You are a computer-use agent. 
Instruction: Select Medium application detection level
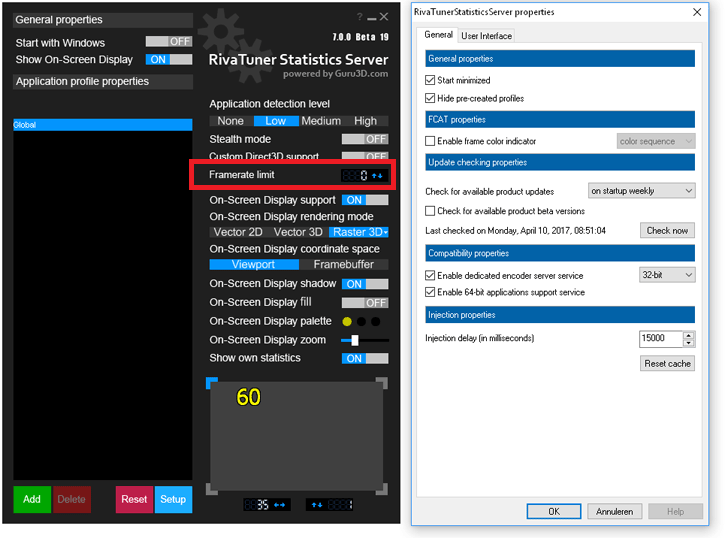321,121
